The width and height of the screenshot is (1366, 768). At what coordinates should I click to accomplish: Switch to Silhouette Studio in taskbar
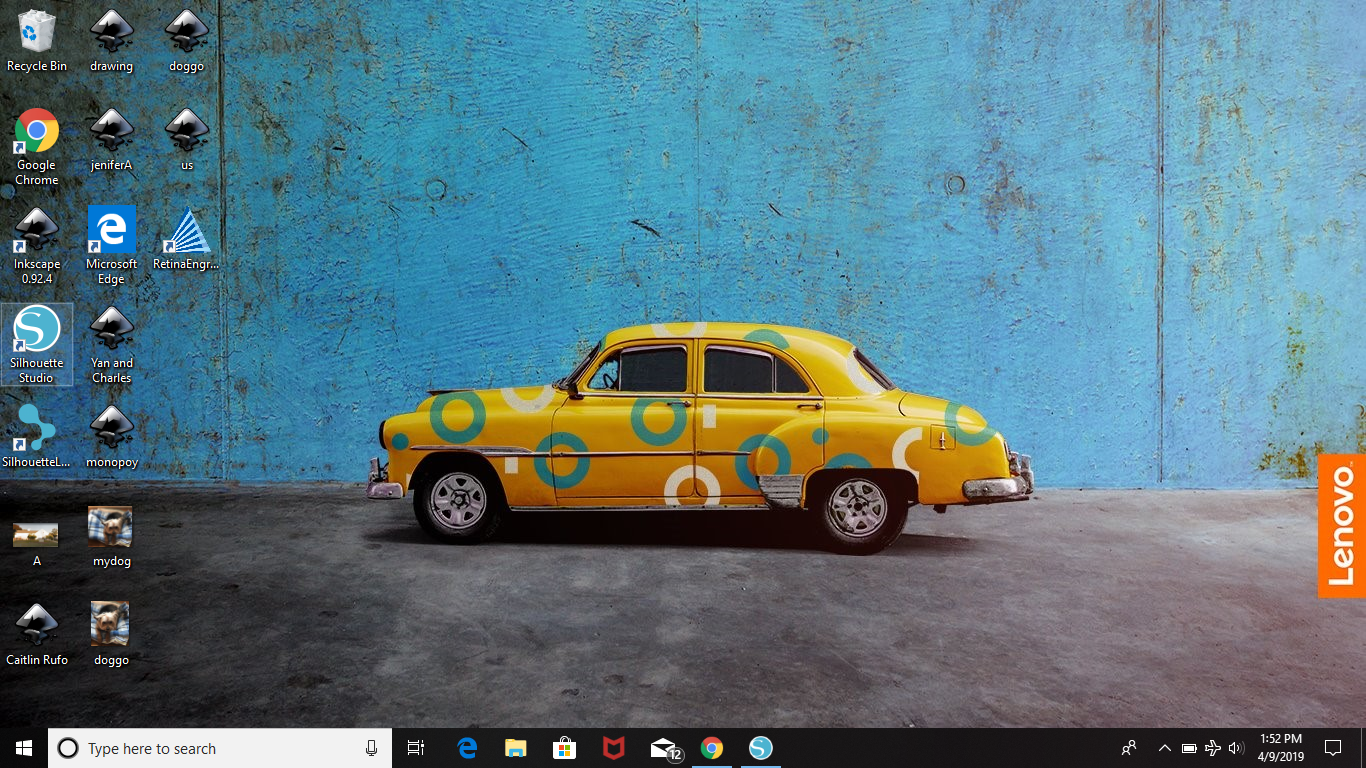click(x=761, y=748)
